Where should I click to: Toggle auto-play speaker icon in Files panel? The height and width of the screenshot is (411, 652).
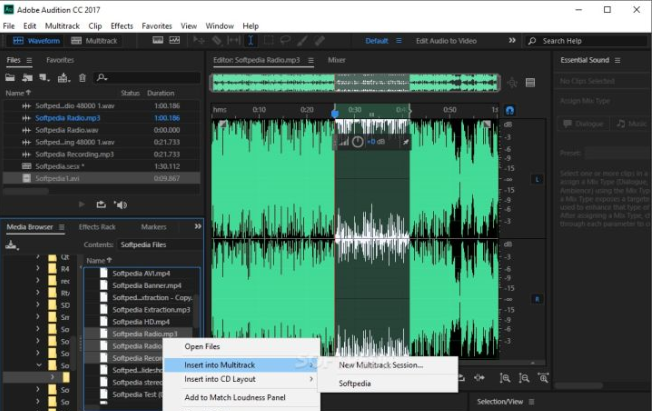click(121, 205)
